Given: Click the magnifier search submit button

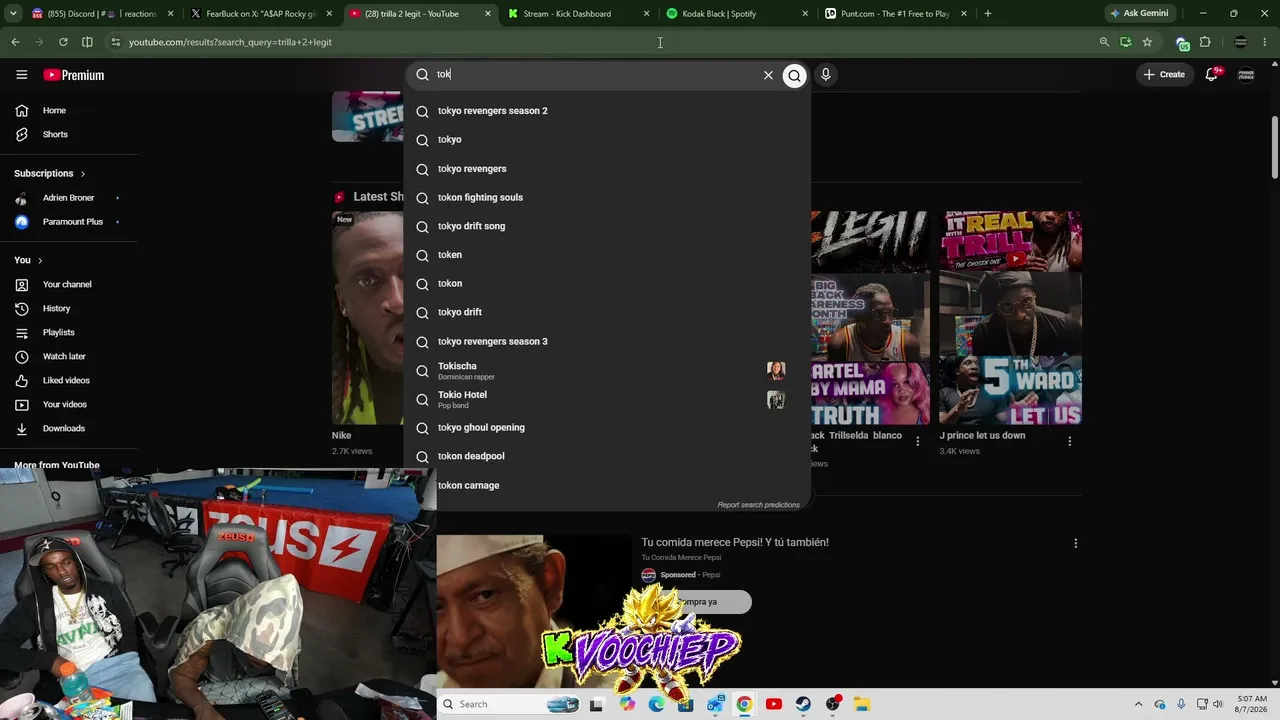Looking at the screenshot, I should pyautogui.click(x=794, y=75).
